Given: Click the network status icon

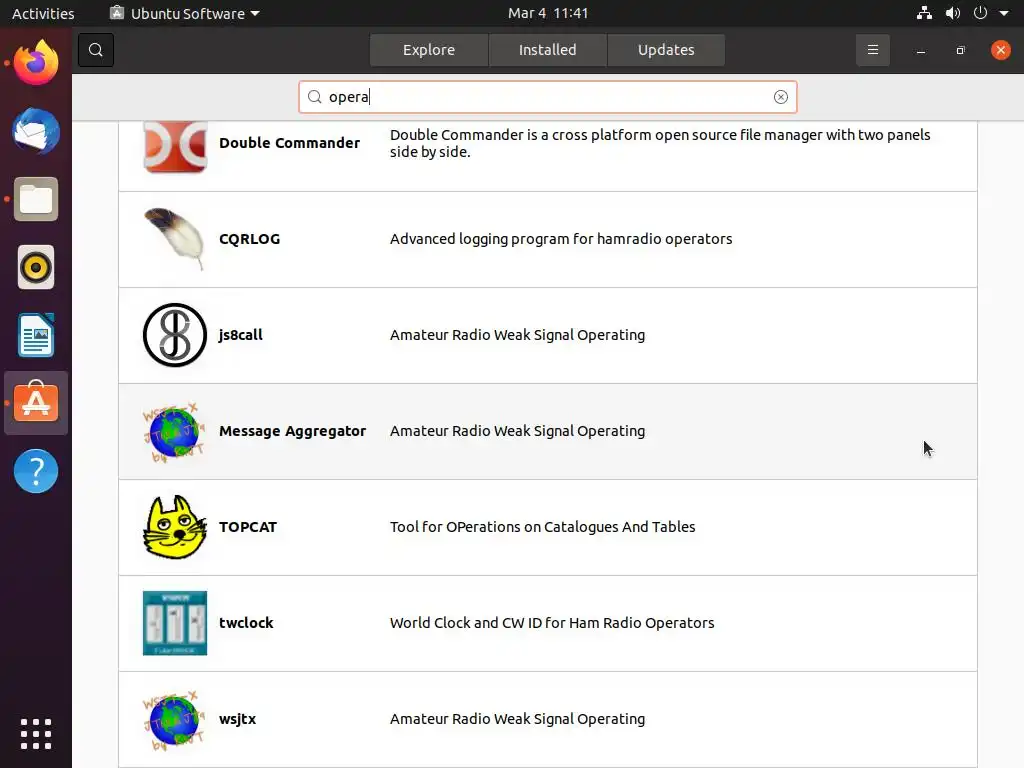Looking at the screenshot, I should (x=924, y=13).
